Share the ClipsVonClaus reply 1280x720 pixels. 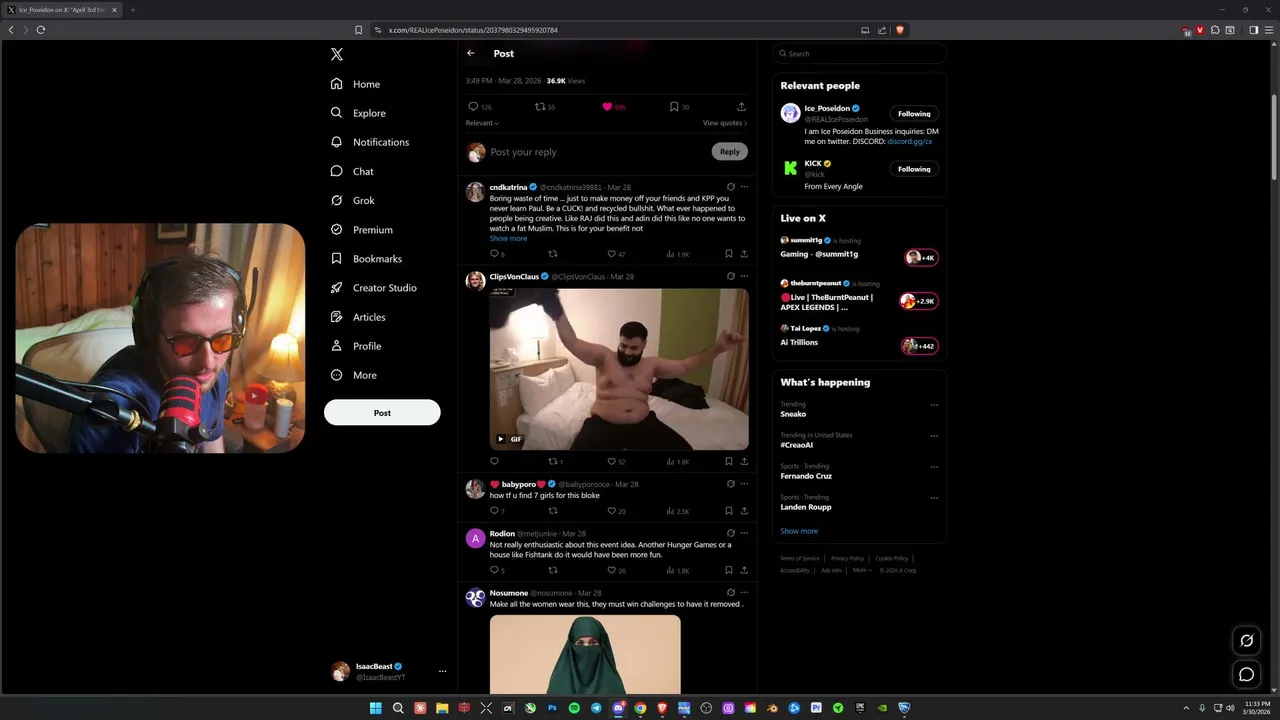click(x=744, y=461)
